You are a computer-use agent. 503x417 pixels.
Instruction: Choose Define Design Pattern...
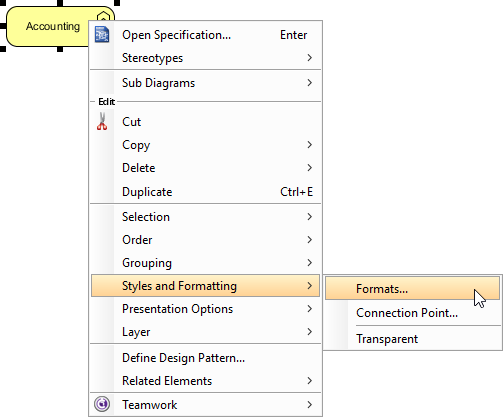pyautogui.click(x=205, y=358)
